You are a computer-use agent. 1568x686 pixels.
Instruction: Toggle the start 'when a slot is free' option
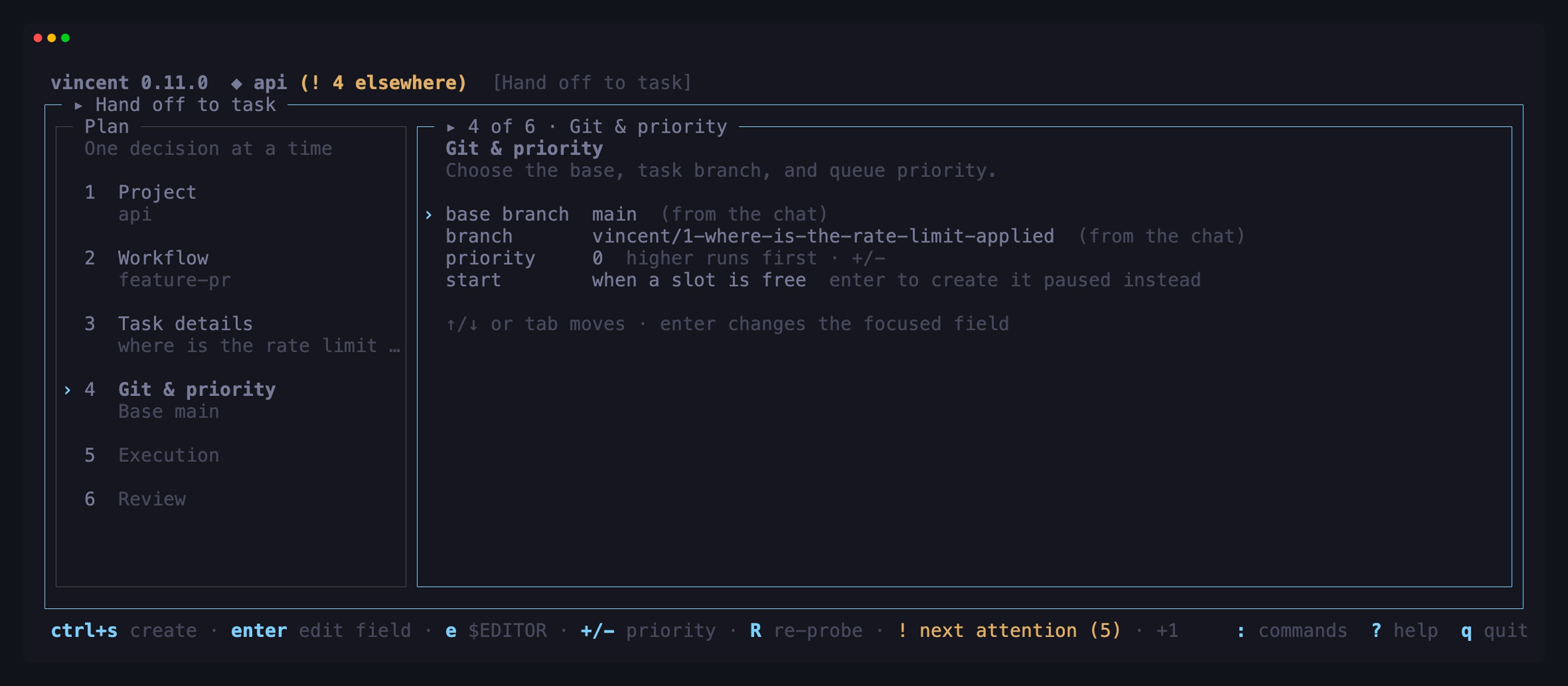click(x=698, y=280)
